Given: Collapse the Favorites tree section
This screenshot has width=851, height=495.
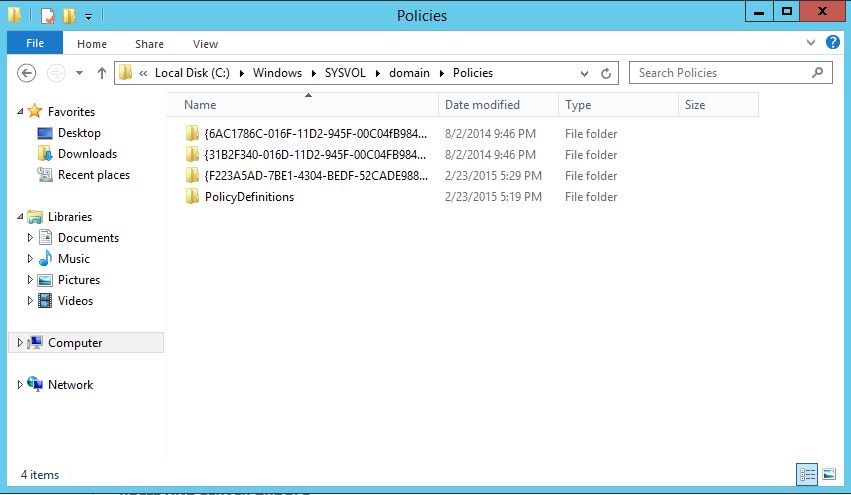Looking at the screenshot, I should point(20,111).
